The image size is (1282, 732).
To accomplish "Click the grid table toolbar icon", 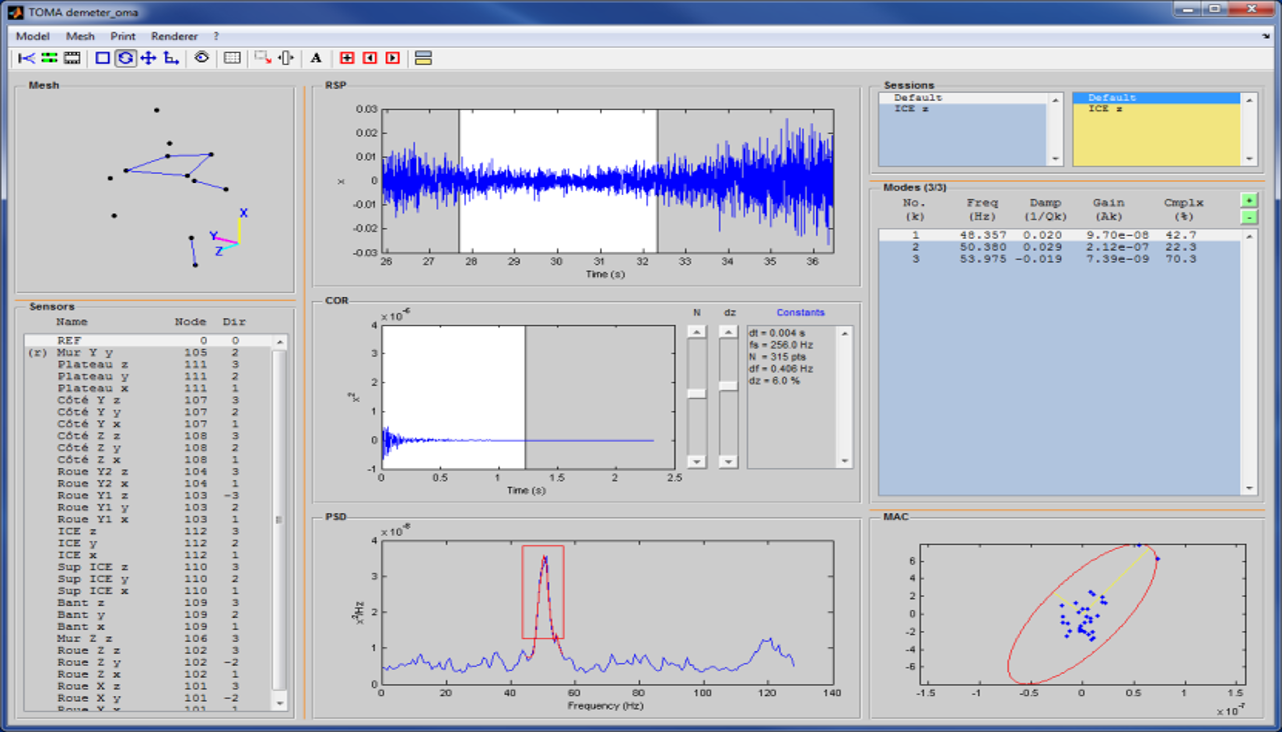I will [232, 58].
